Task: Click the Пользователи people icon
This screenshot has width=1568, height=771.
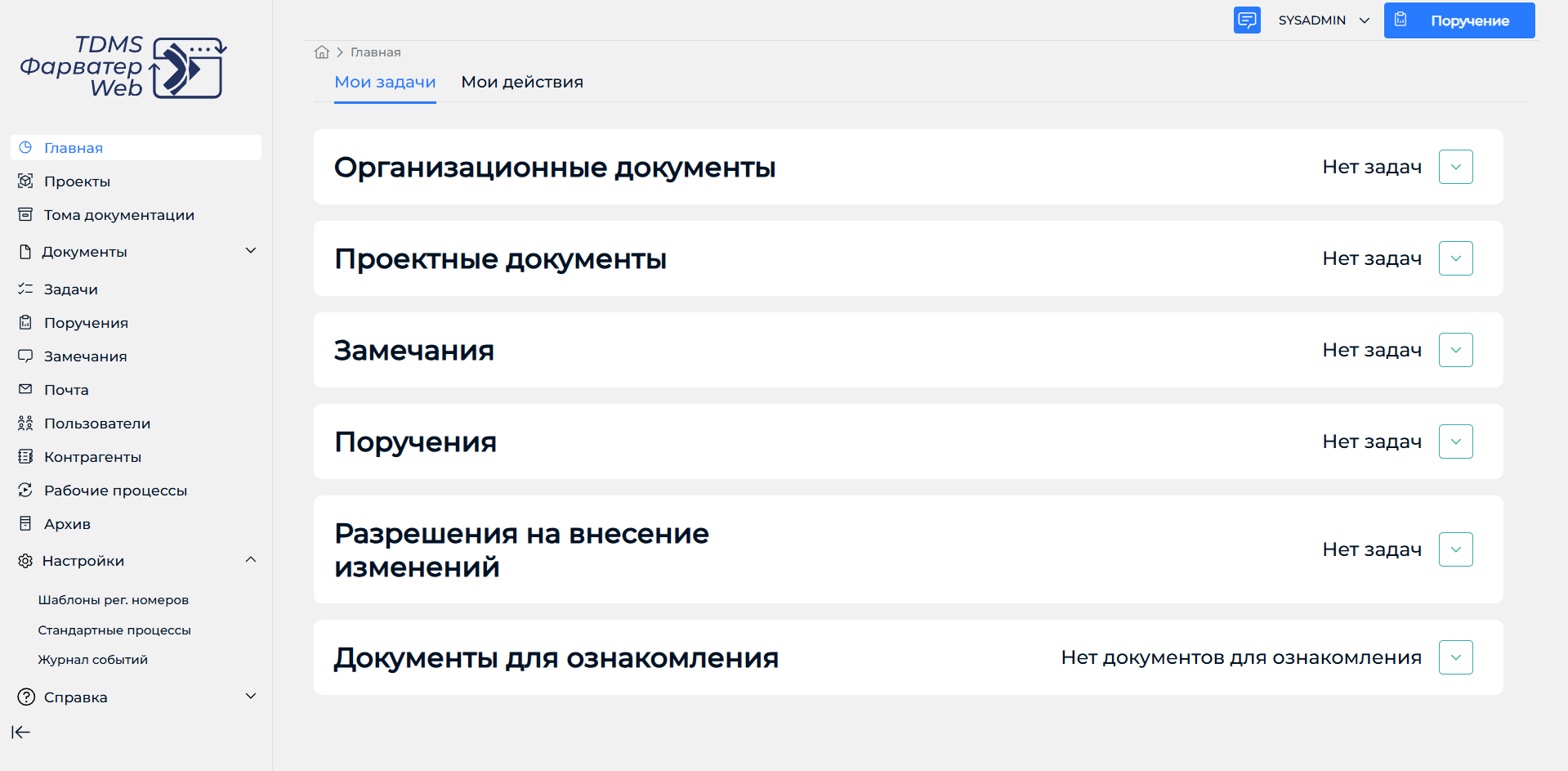Action: click(25, 423)
